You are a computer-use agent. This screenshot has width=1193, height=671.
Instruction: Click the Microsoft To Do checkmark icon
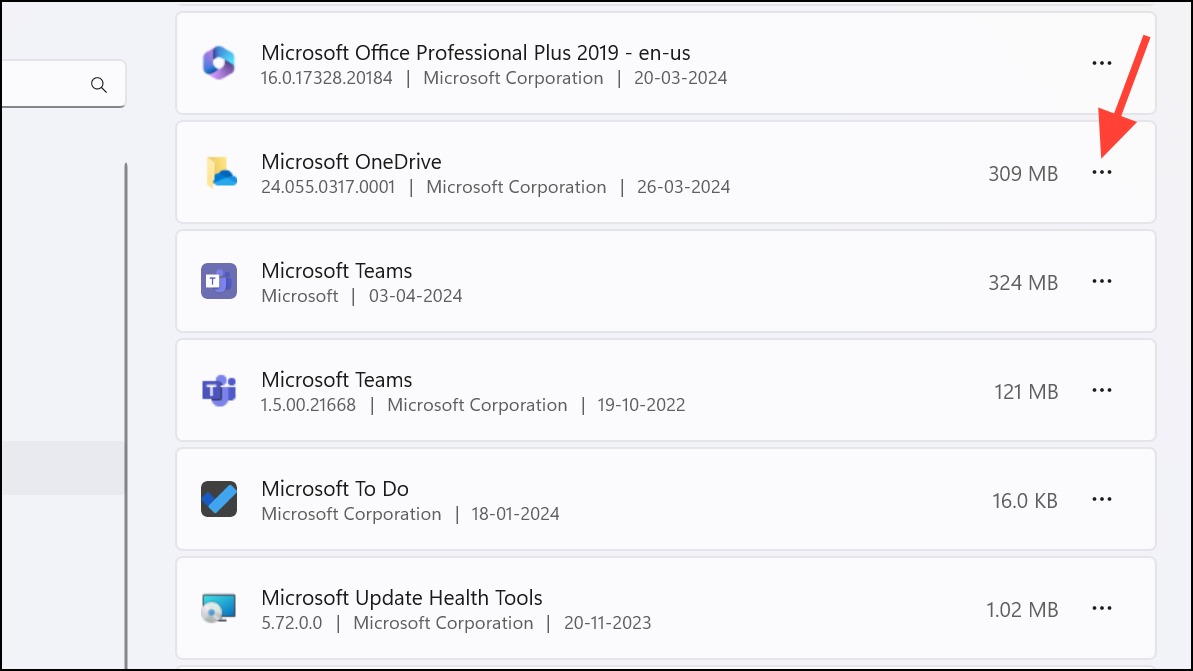[x=219, y=499]
